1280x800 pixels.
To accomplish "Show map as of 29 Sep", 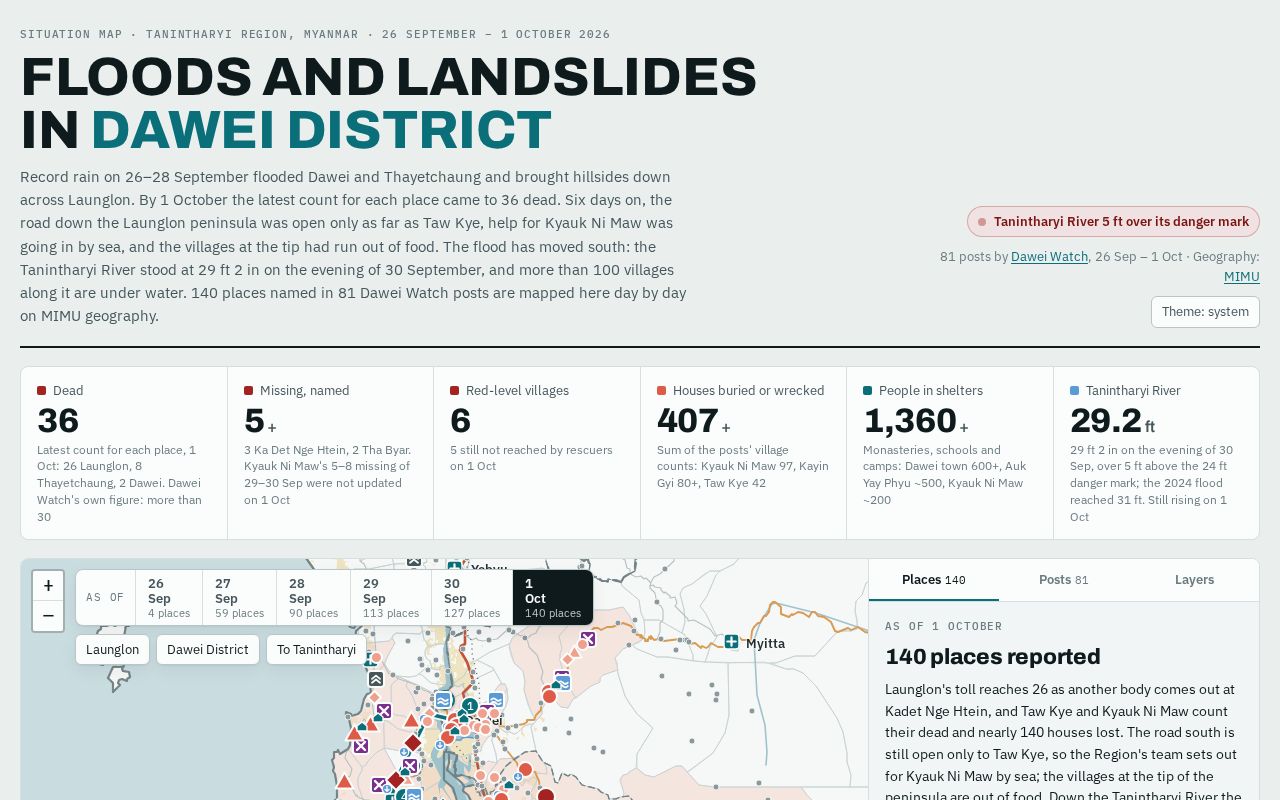I will [391, 597].
